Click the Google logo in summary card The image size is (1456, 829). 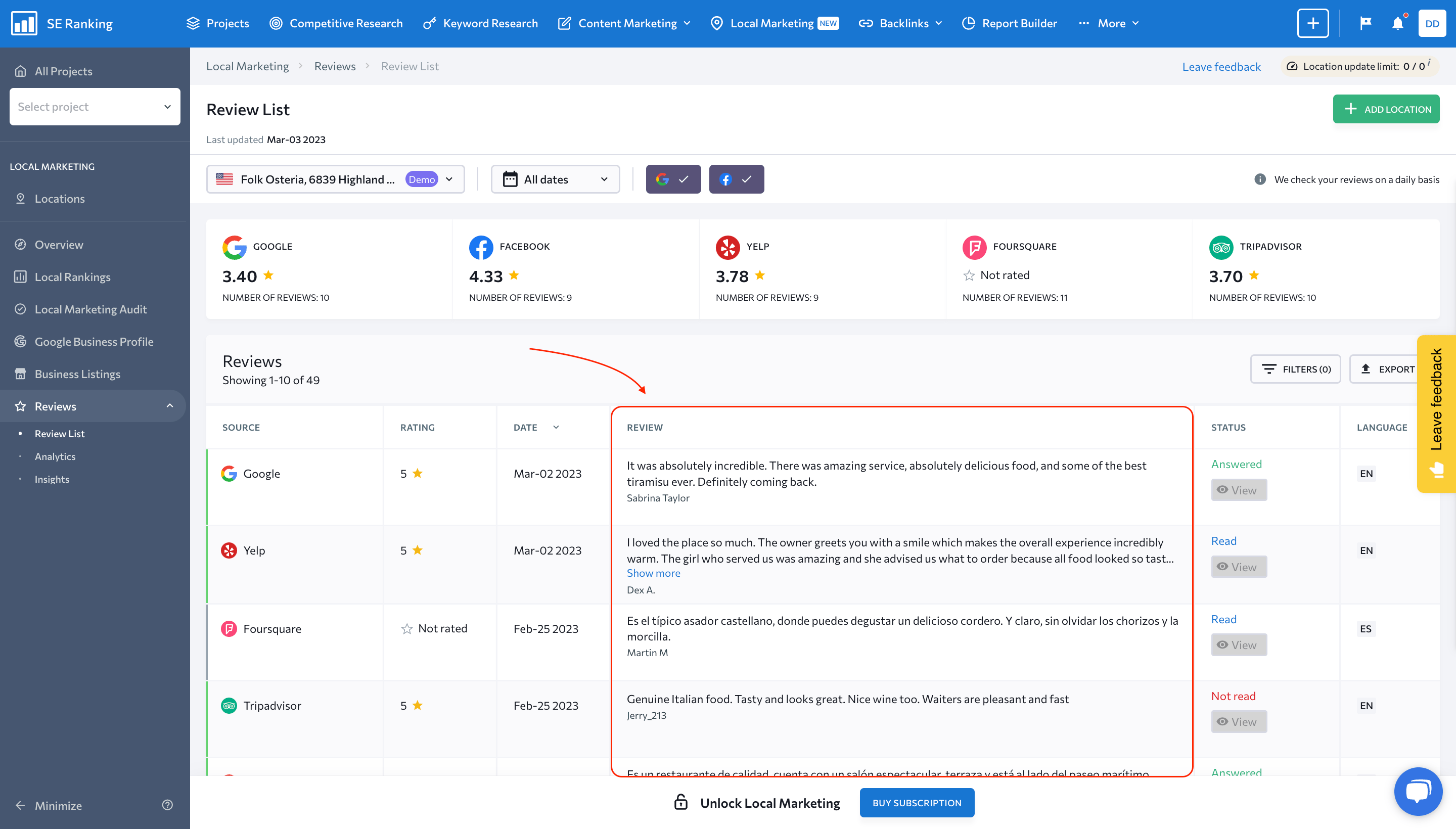click(234, 247)
